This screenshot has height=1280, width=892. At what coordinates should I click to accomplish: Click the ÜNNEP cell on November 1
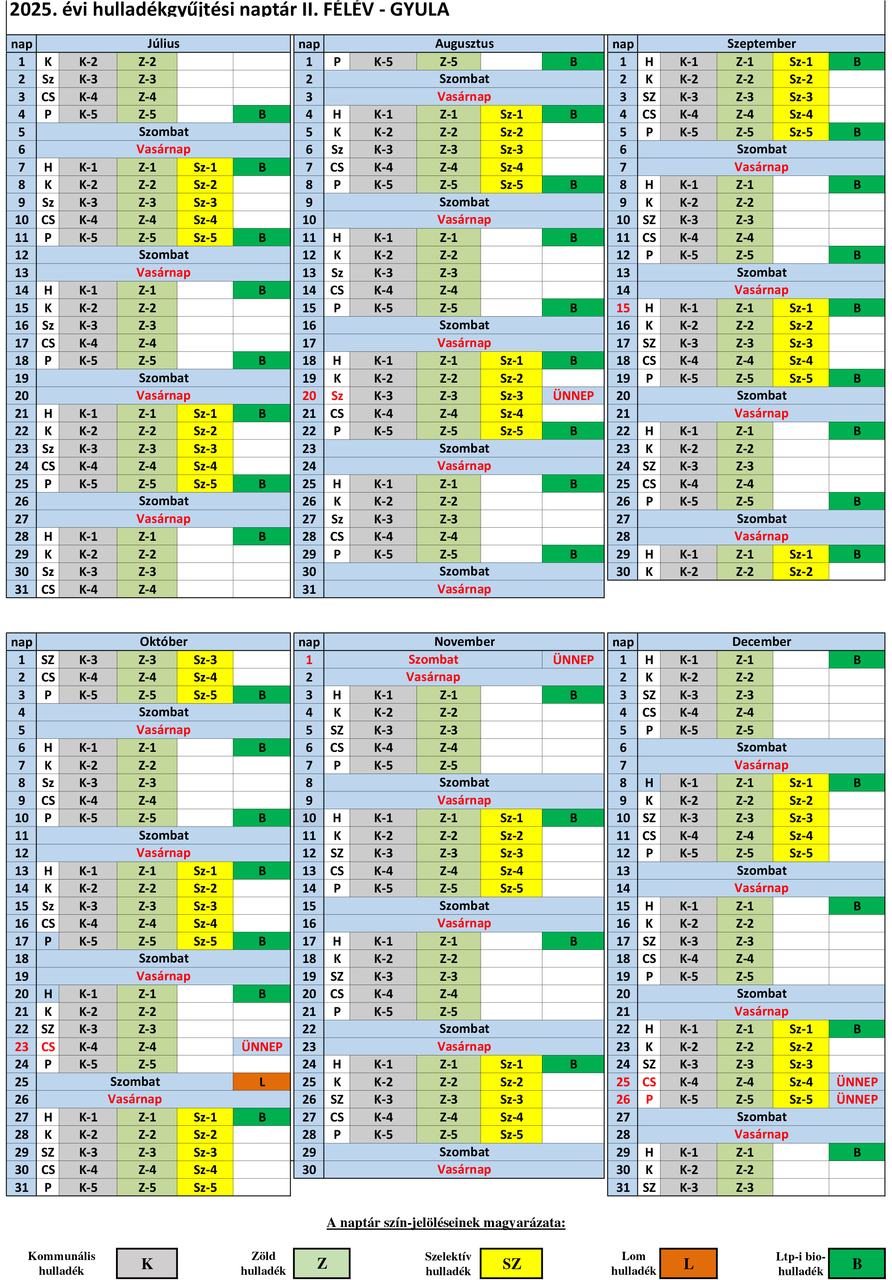click(x=573, y=660)
